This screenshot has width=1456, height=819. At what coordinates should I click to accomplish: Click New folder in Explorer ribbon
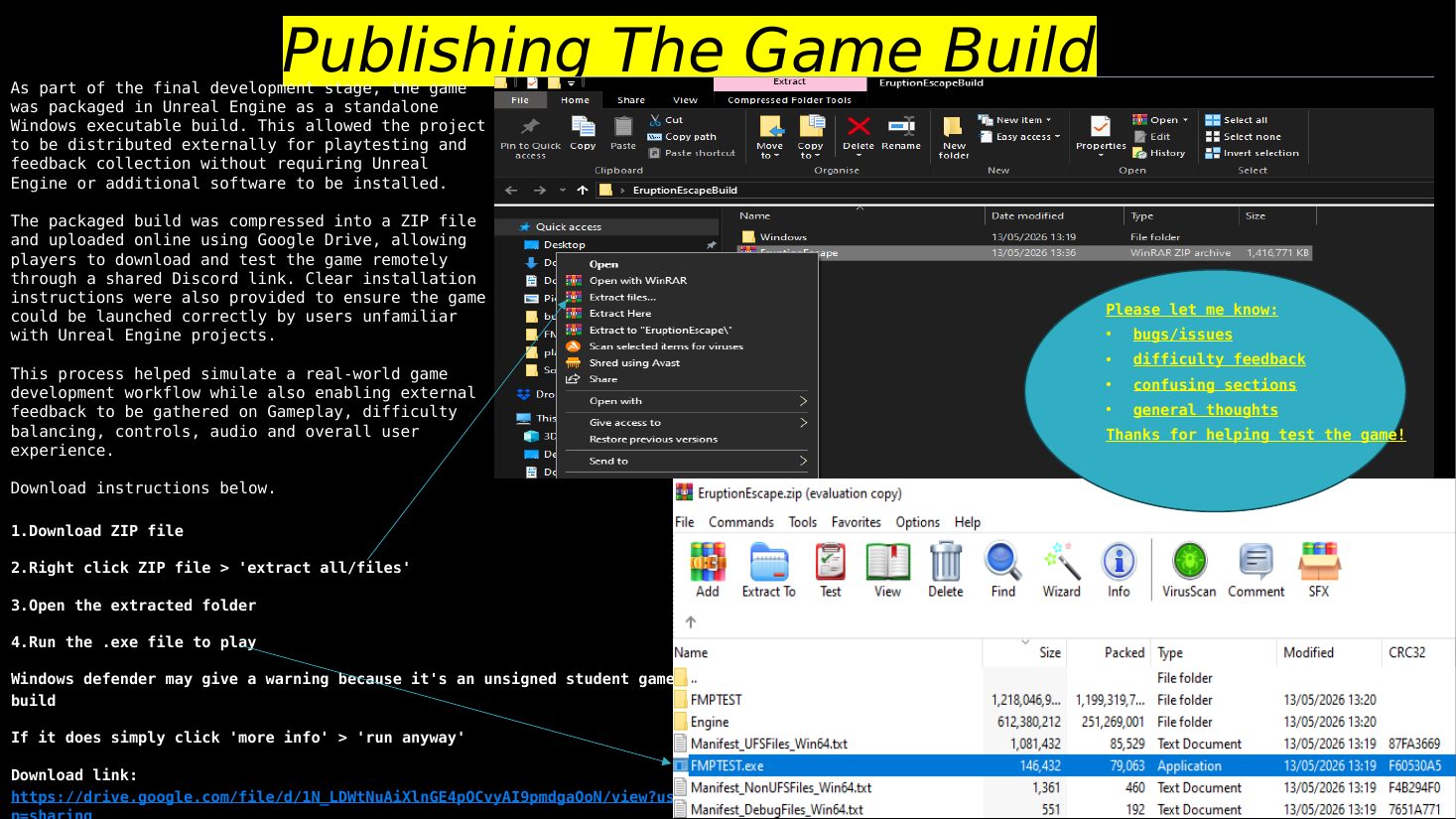[954, 137]
